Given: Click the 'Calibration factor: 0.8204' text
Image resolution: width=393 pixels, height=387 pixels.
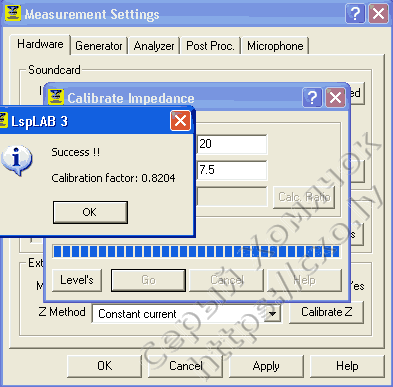Looking at the screenshot, I should [x=113, y=178].
